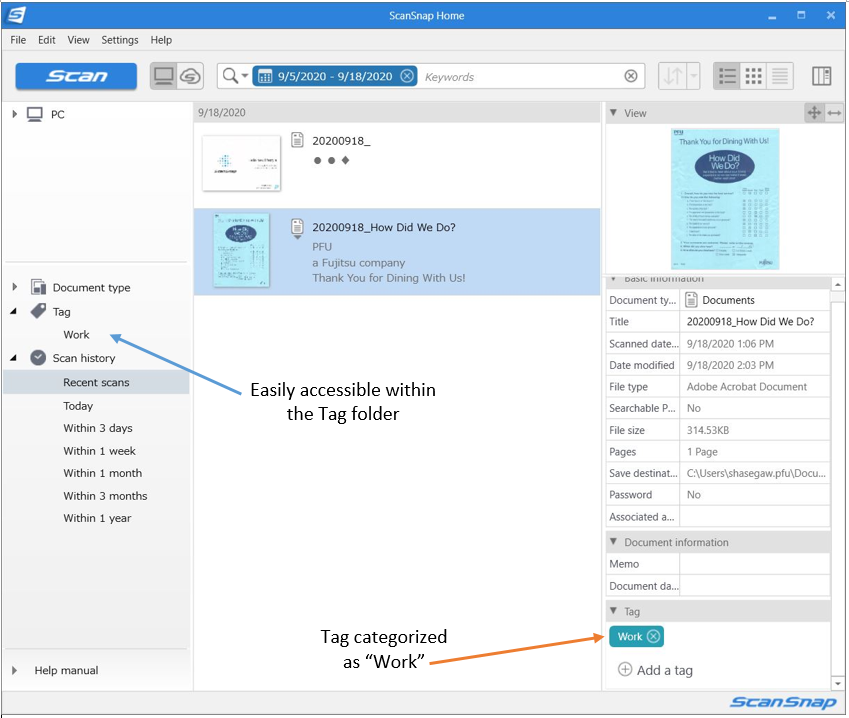Click the ScanSnap Home app logo icon
This screenshot has height=718, width=849.
tap(16, 15)
